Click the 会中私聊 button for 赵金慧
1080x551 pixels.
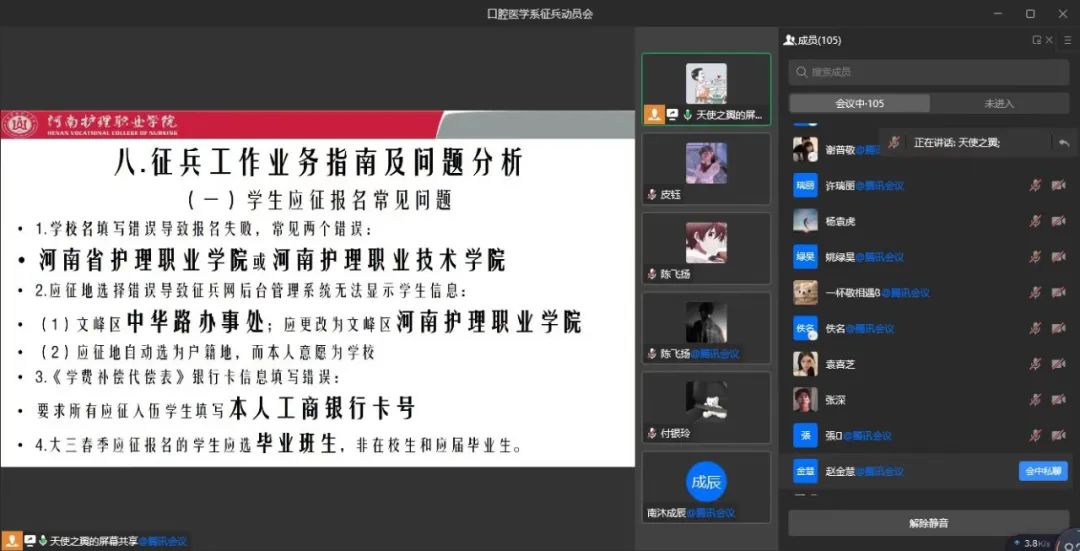click(x=1043, y=471)
